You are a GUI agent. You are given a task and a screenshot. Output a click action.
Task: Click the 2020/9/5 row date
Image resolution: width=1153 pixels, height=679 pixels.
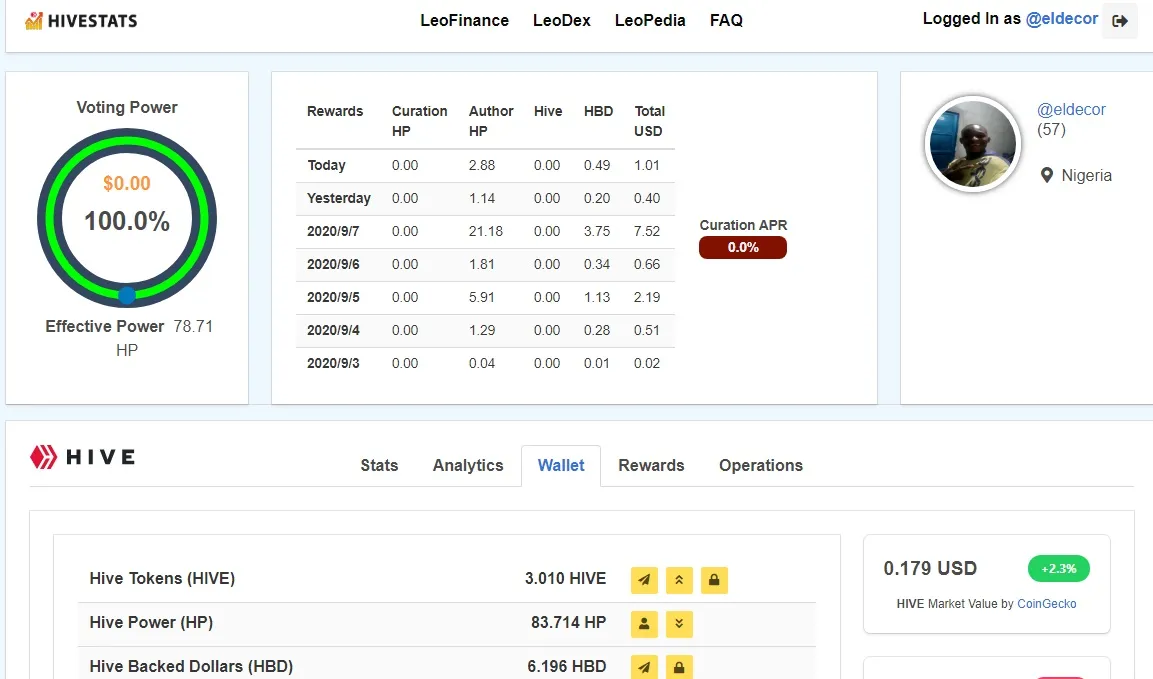point(333,298)
